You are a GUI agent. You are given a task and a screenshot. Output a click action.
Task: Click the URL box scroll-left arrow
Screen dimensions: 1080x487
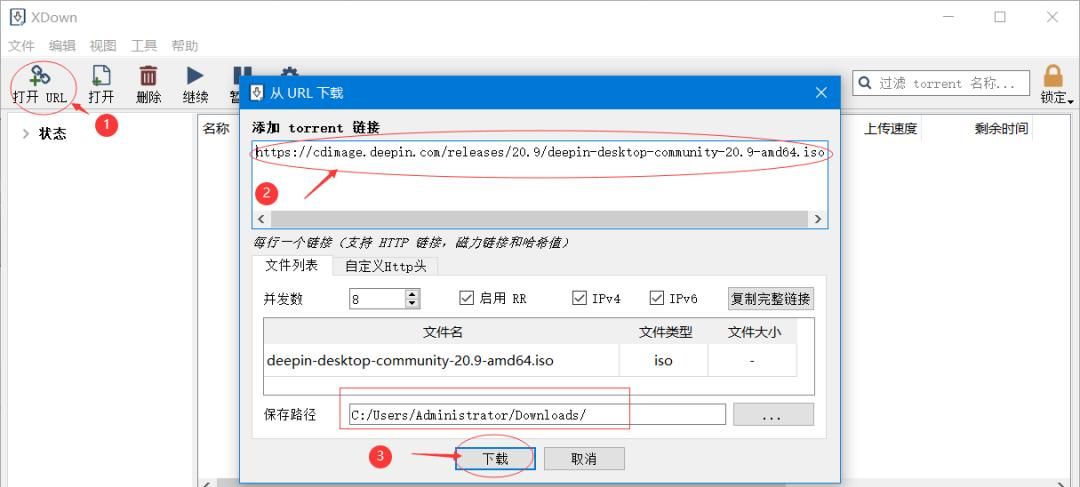(x=261, y=219)
